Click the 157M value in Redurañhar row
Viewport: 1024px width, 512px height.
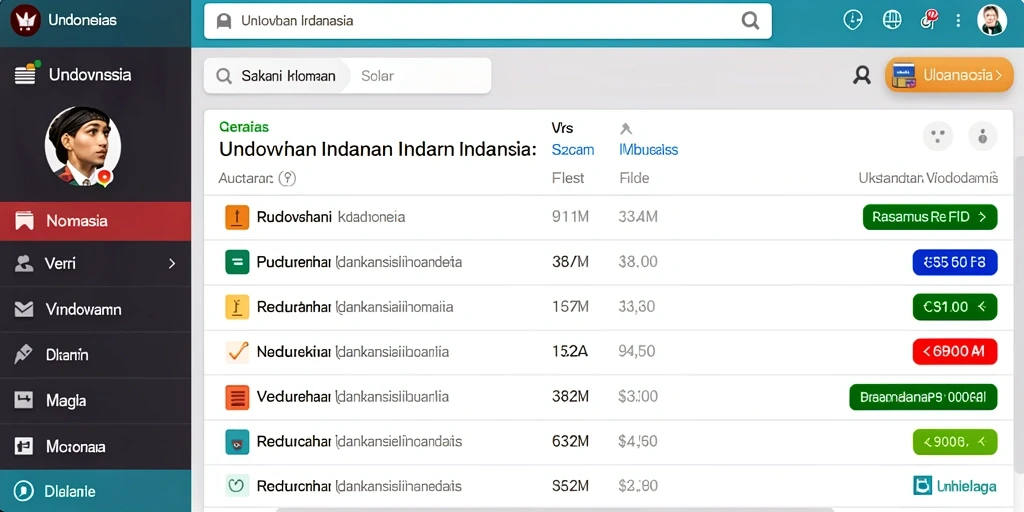(x=571, y=306)
